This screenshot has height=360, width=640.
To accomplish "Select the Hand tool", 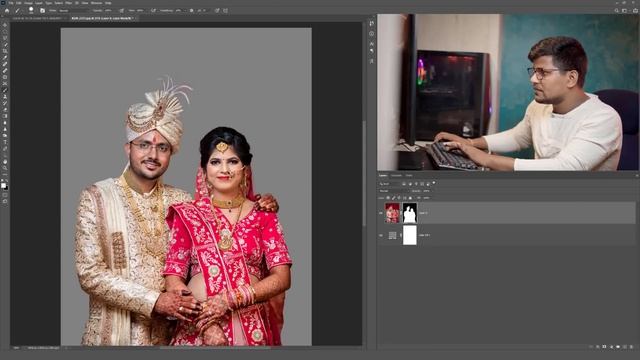I will point(5,162).
